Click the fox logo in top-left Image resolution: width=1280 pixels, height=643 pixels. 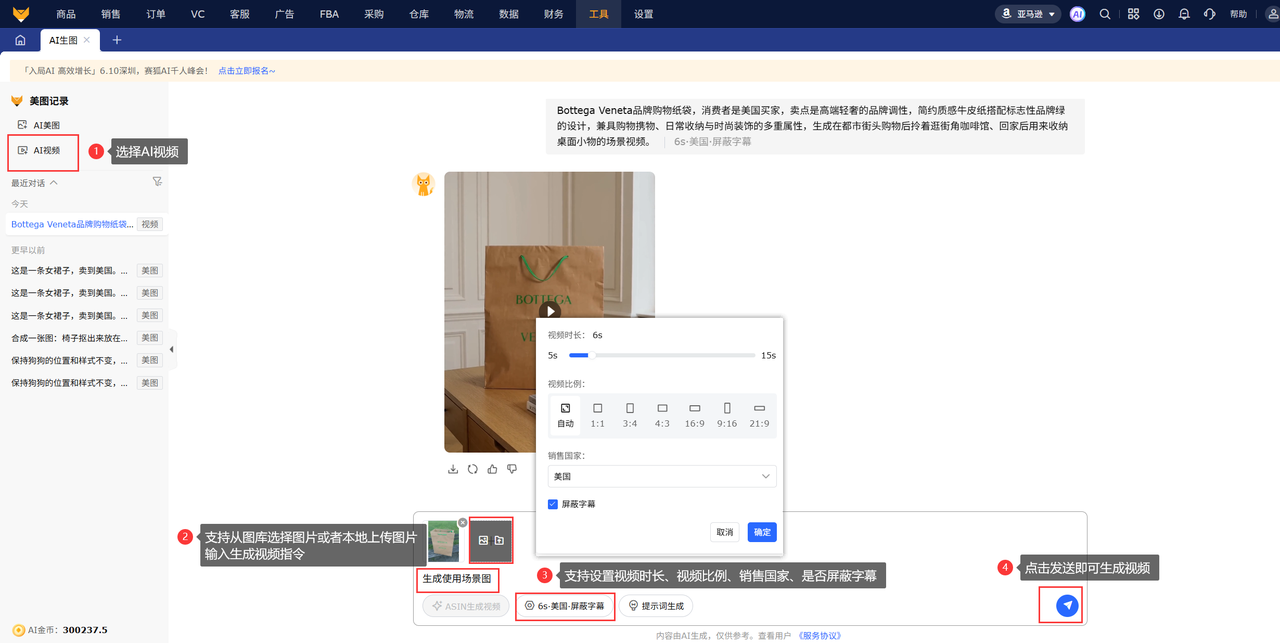coord(21,14)
